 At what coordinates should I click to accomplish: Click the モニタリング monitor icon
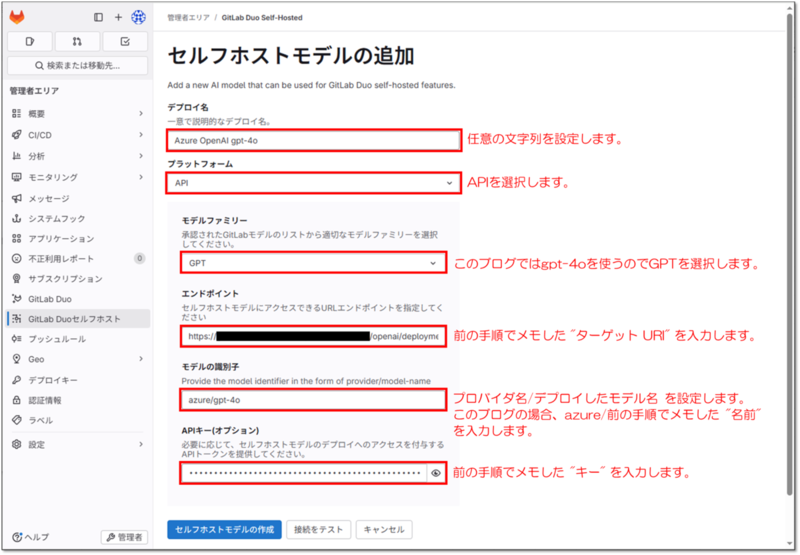coord(17,177)
